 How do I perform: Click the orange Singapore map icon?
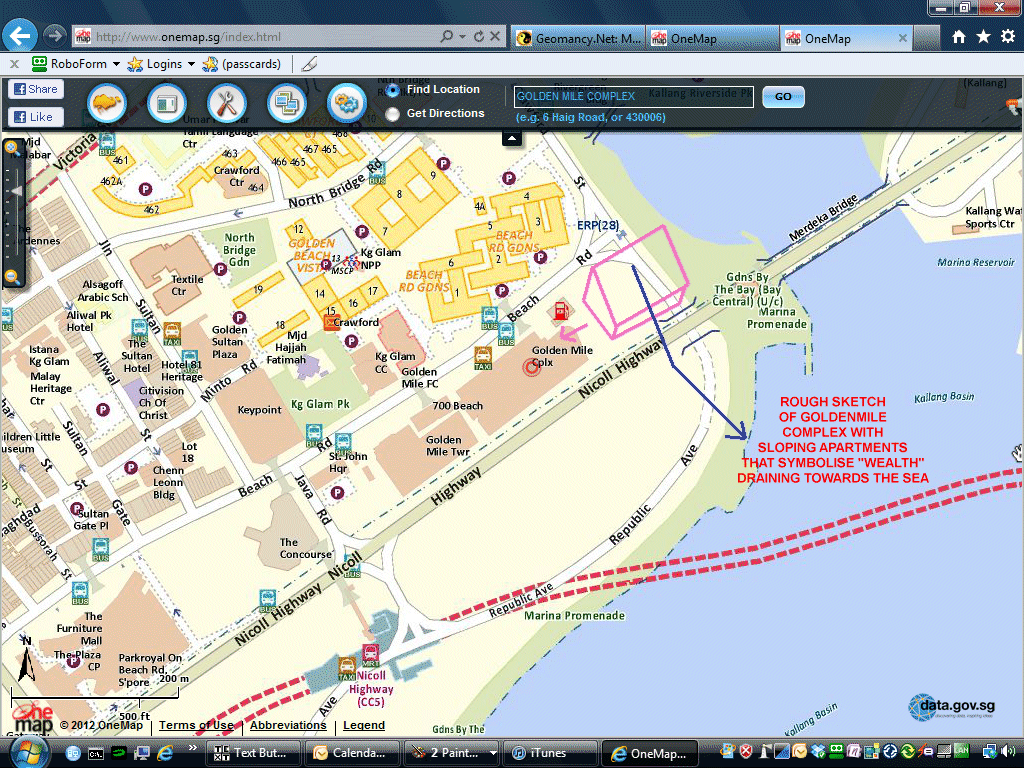(107, 102)
